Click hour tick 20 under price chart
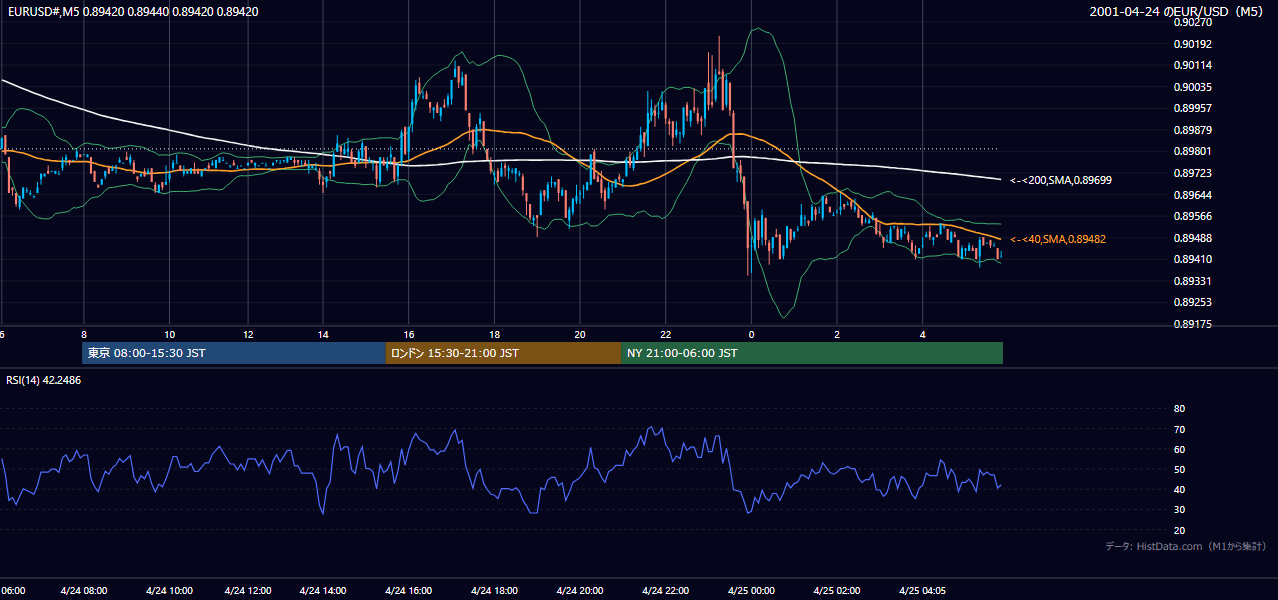This screenshot has height=600, width=1278. click(x=580, y=334)
